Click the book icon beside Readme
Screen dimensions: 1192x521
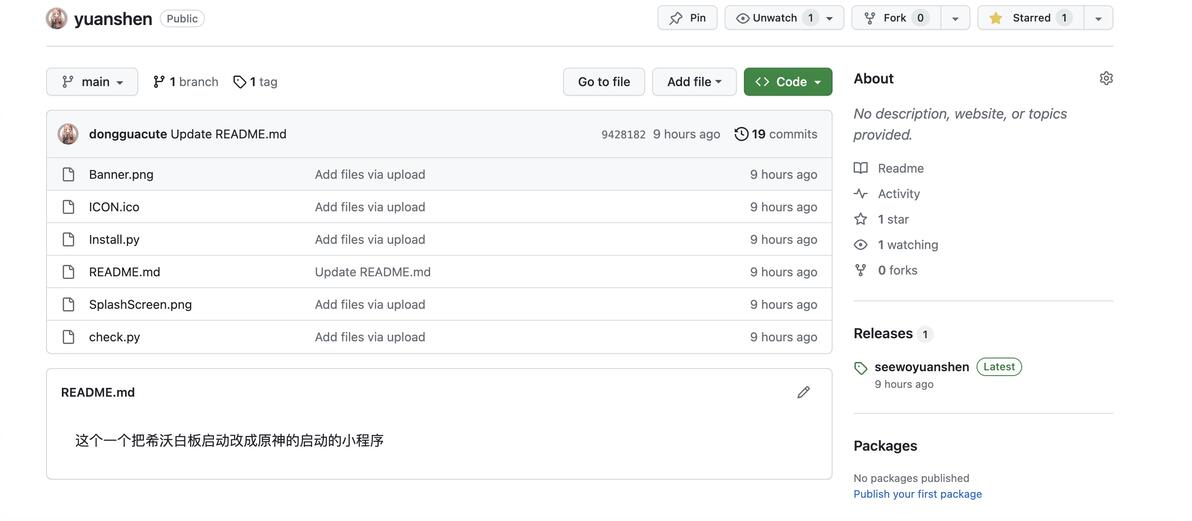(x=861, y=168)
